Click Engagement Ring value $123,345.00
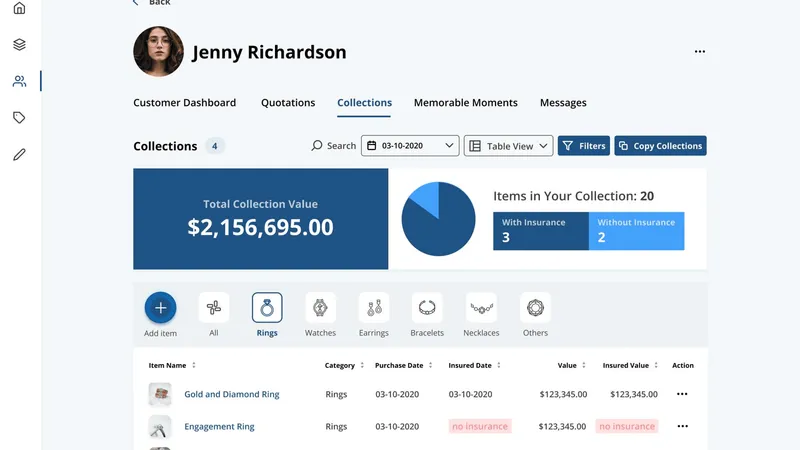The width and height of the screenshot is (800, 450). 562,426
